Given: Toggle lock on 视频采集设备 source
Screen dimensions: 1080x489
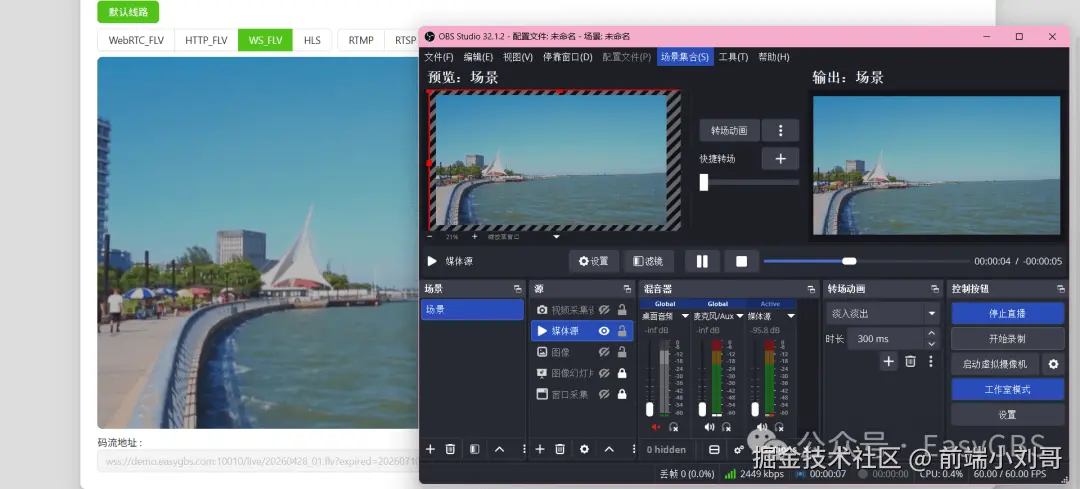Looking at the screenshot, I should pos(622,310).
